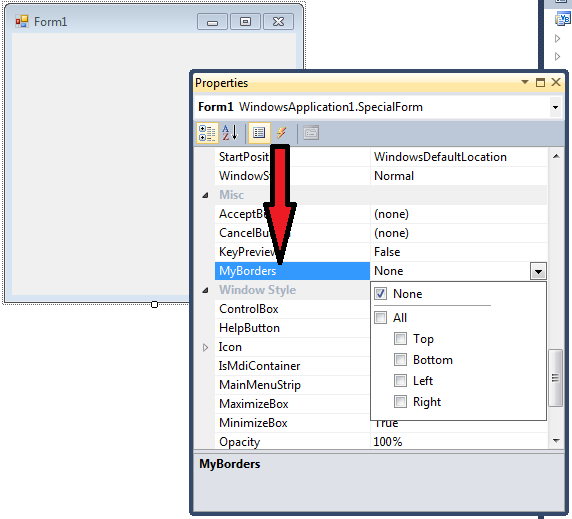Click the Normal window state value
The width and height of the screenshot is (572, 519).
(x=394, y=176)
